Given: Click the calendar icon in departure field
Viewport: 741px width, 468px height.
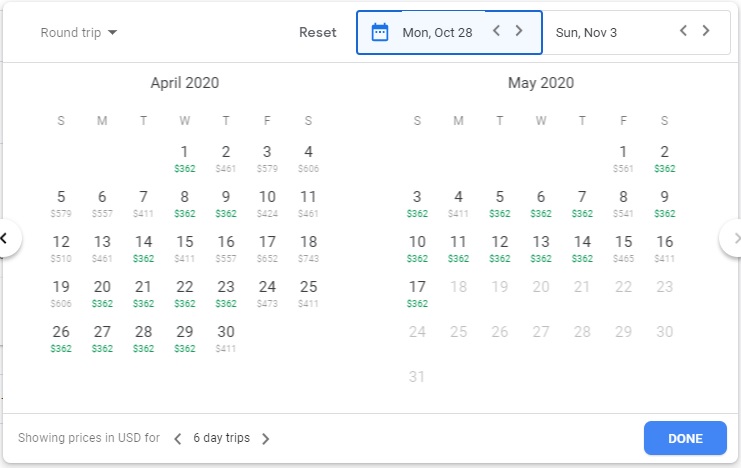Looking at the screenshot, I should click(x=380, y=32).
